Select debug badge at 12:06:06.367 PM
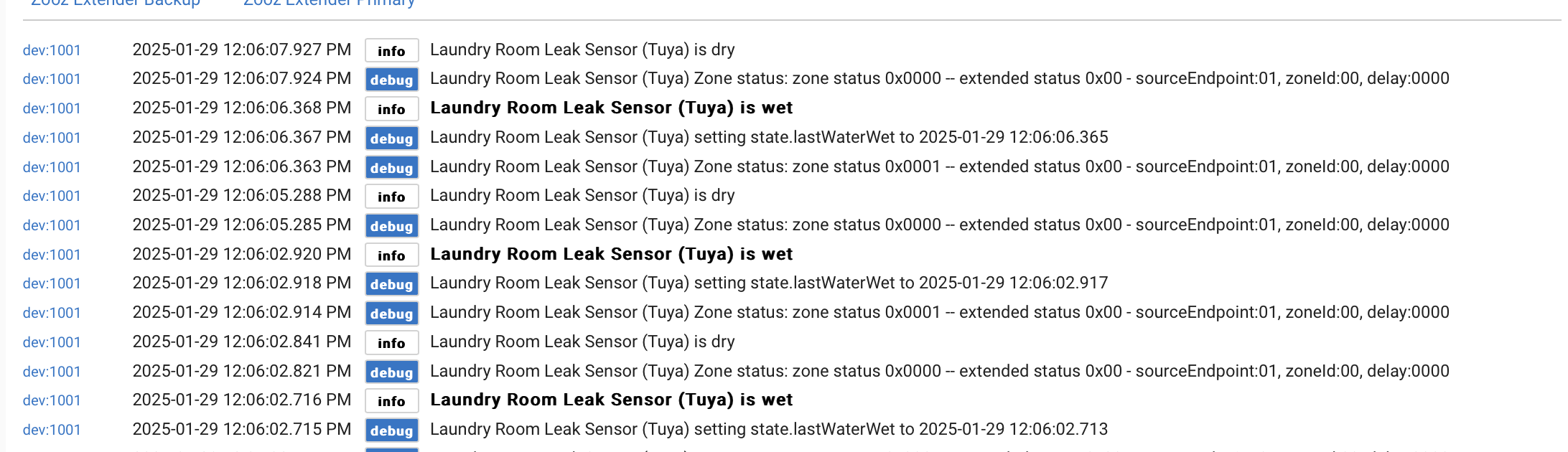The height and width of the screenshot is (452, 1568). click(391, 138)
